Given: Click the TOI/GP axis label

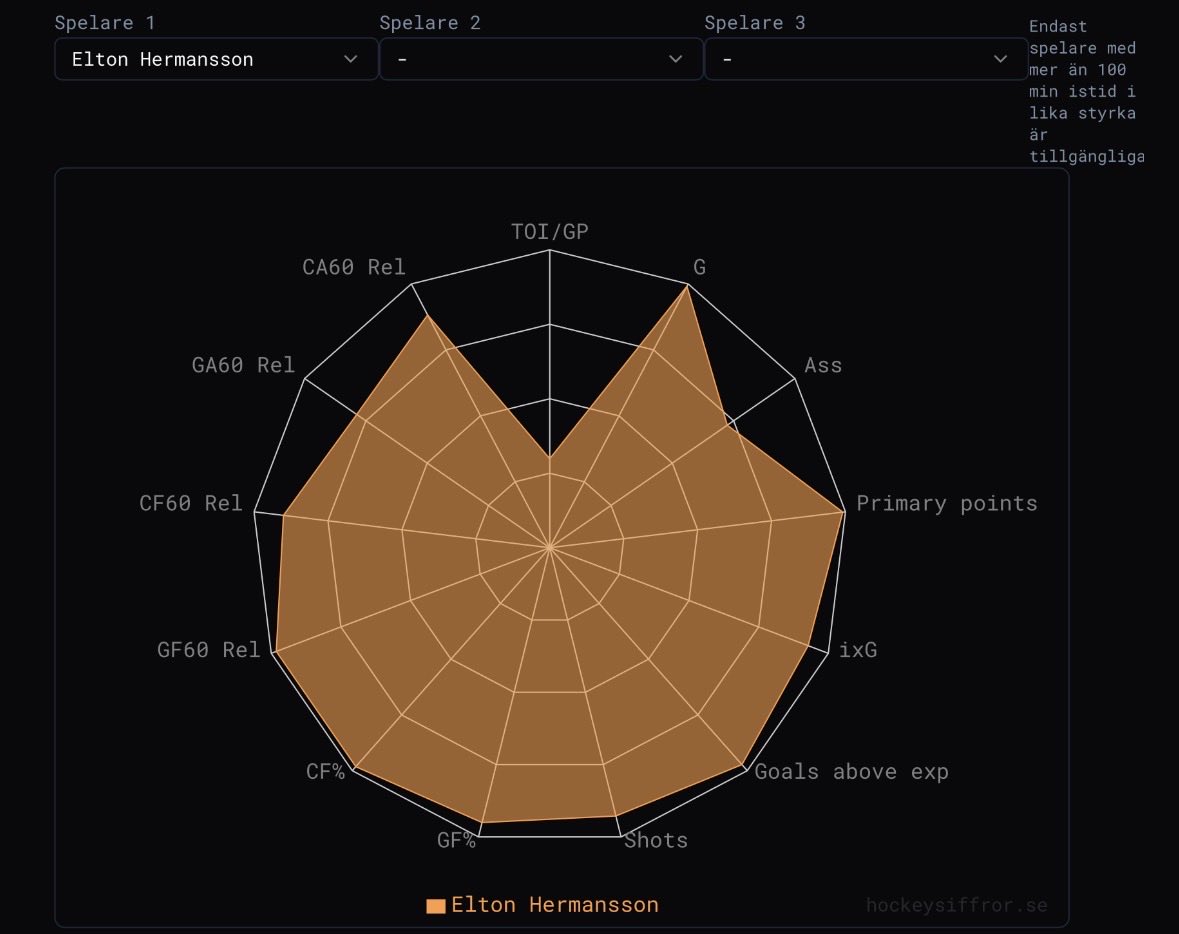Looking at the screenshot, I should (x=550, y=232).
